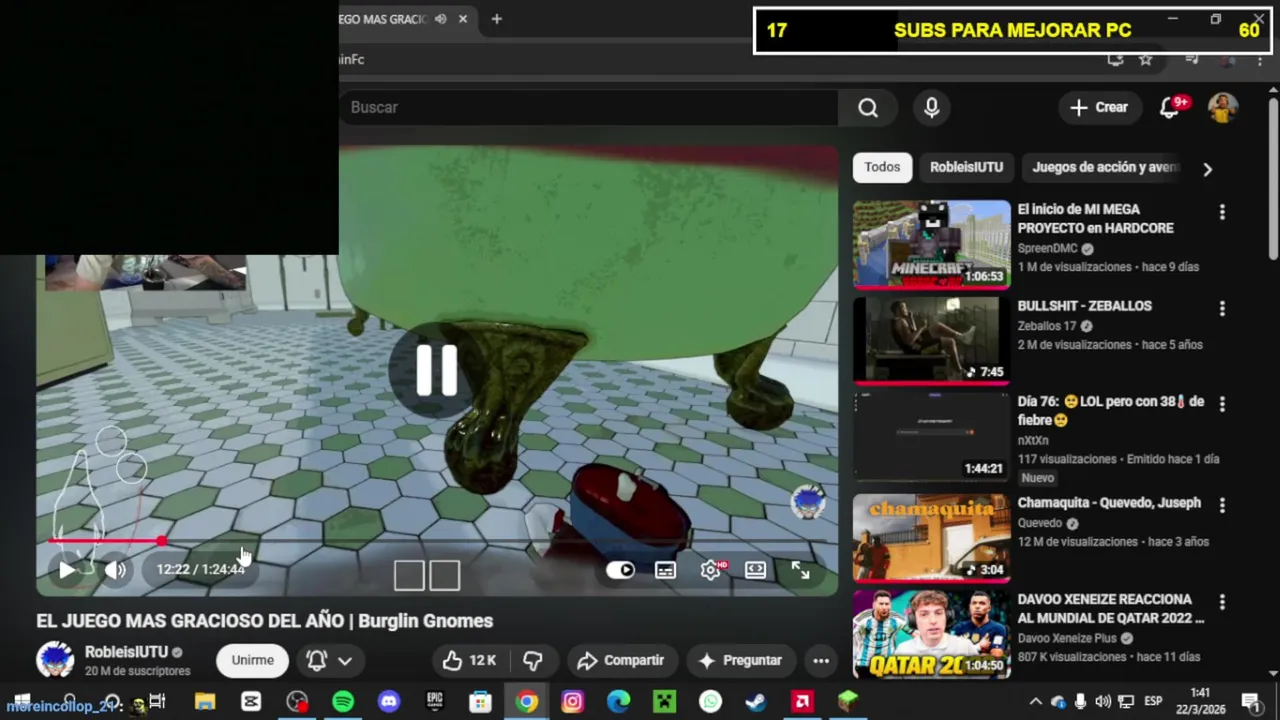The height and width of the screenshot is (720, 1280).
Task: Click the channel watermark on the video
Action: coord(808,502)
